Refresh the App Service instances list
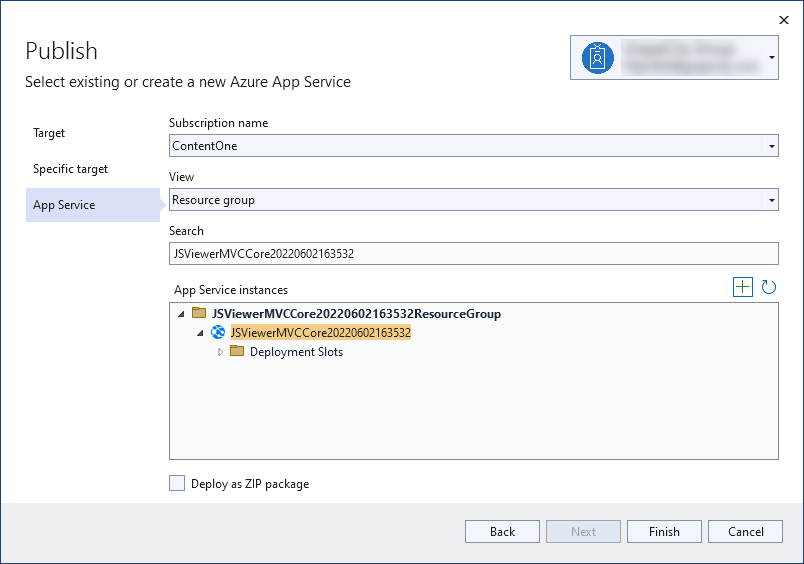The image size is (804, 564). point(768,287)
